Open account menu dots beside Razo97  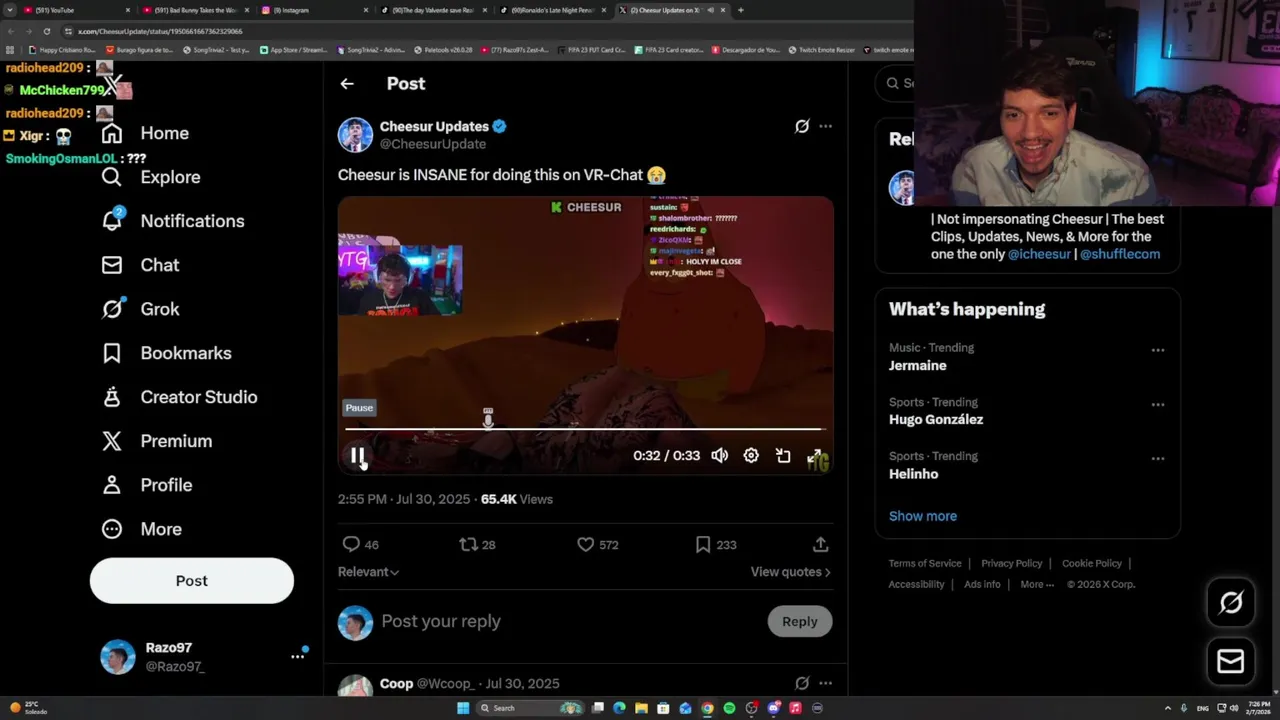pyautogui.click(x=297, y=656)
